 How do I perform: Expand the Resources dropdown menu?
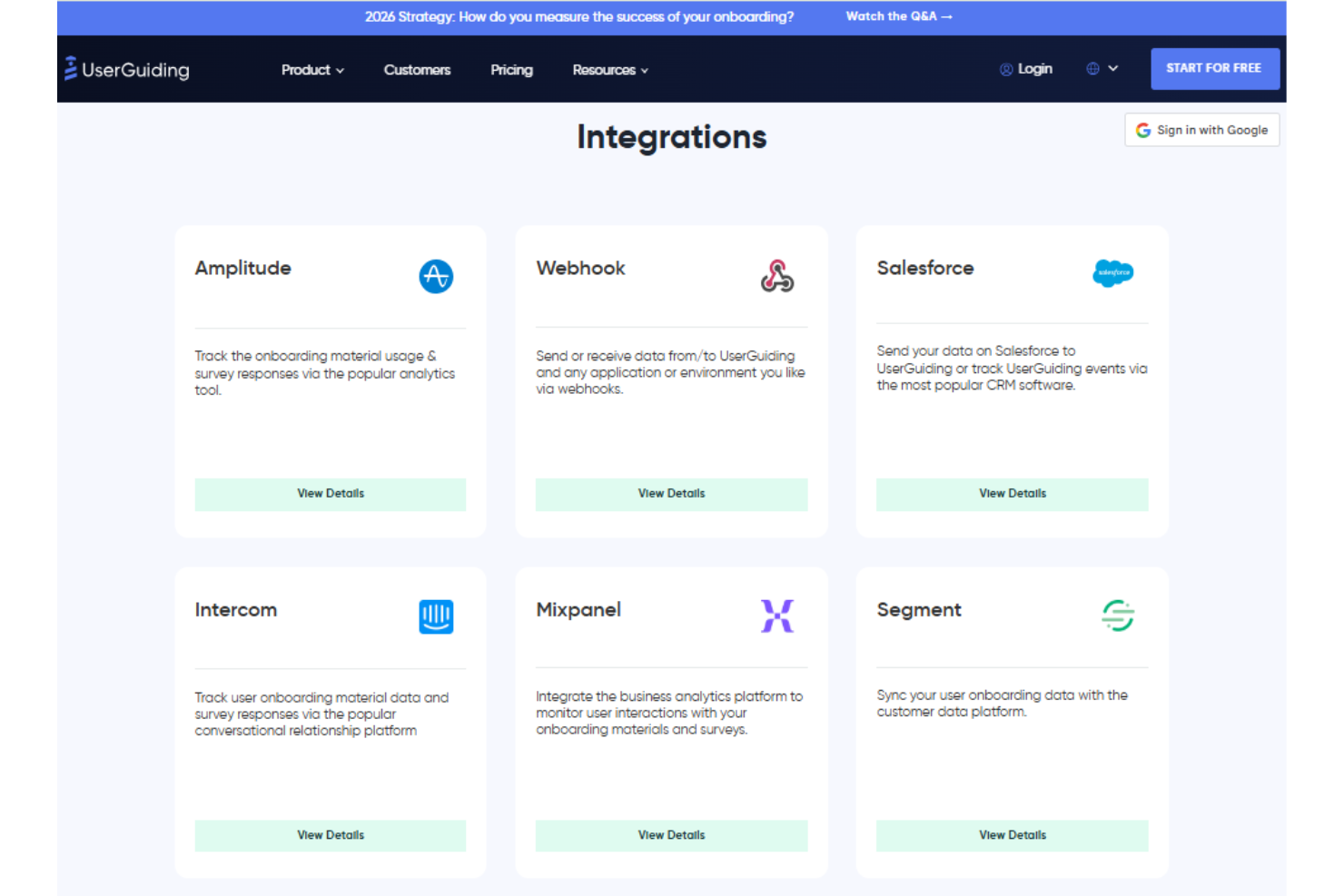click(610, 70)
